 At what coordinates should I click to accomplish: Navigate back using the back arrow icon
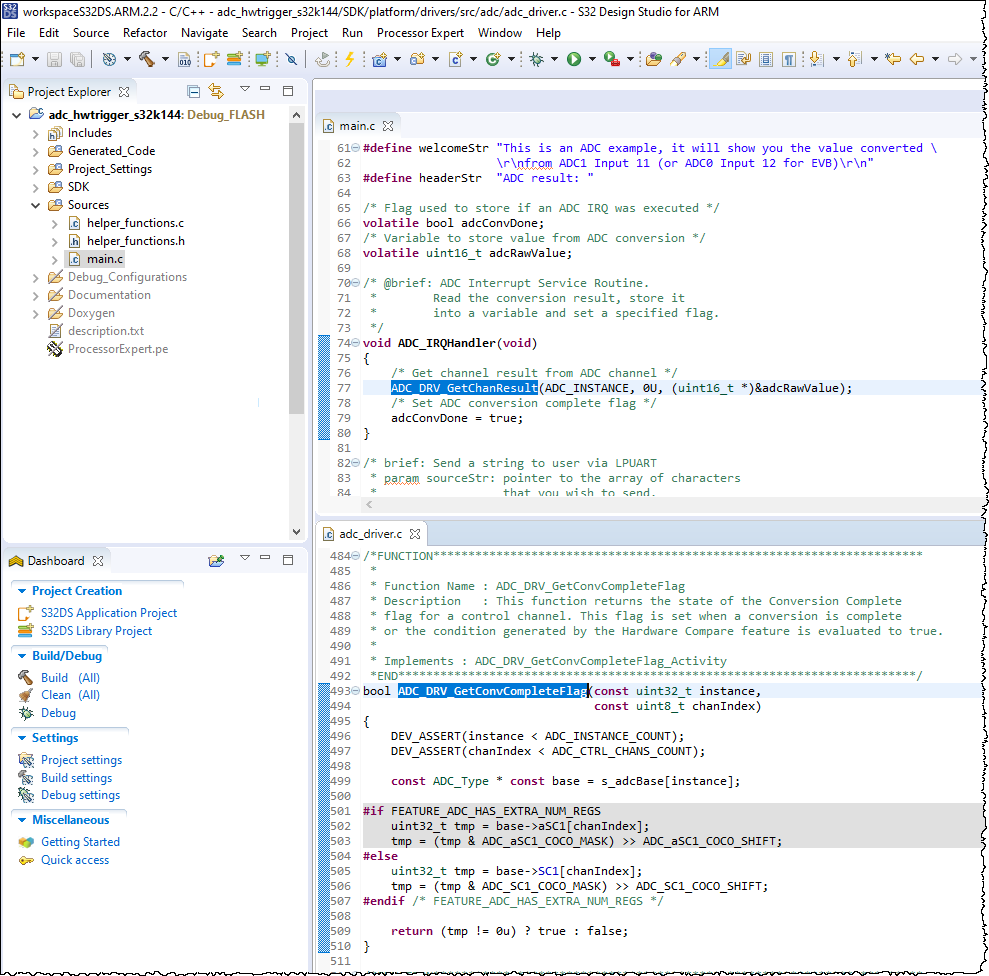917,60
